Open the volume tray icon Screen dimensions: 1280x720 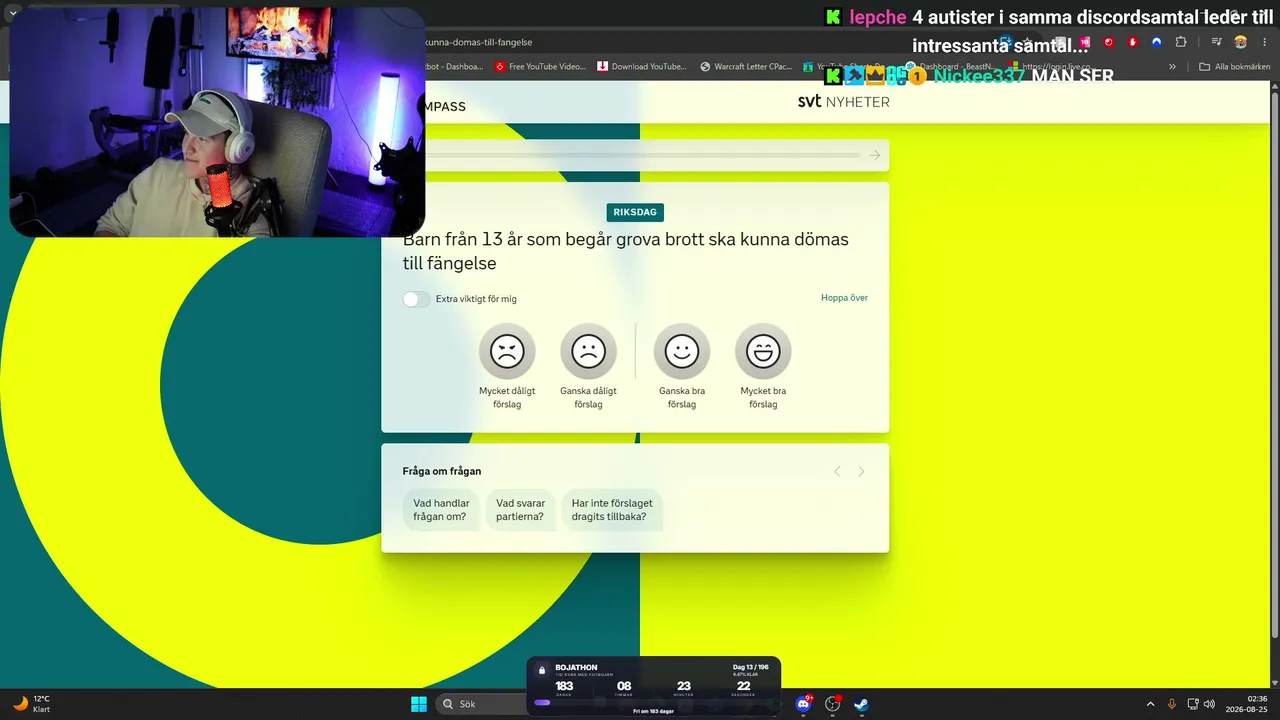[x=1209, y=704]
